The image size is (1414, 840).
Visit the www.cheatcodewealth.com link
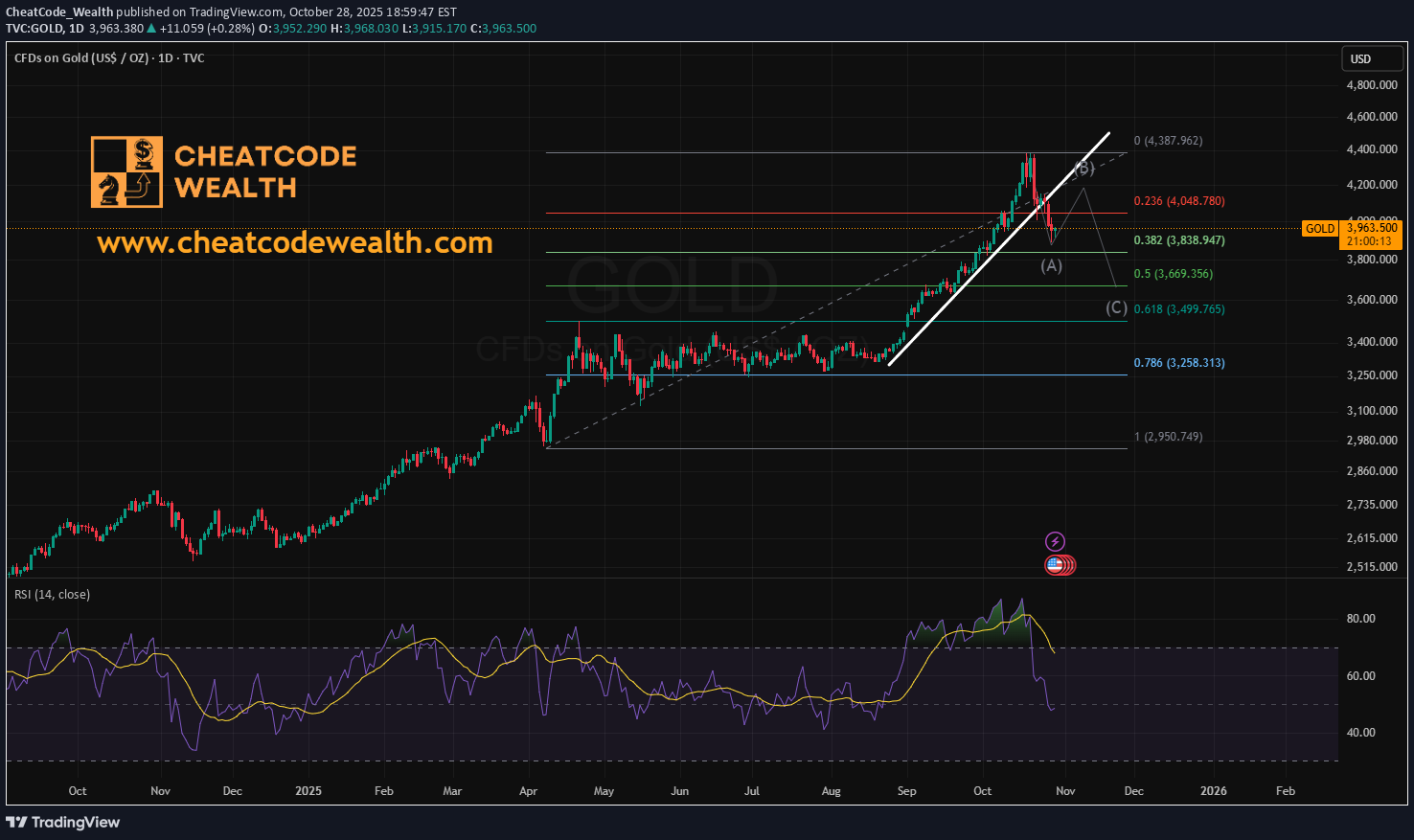click(294, 242)
